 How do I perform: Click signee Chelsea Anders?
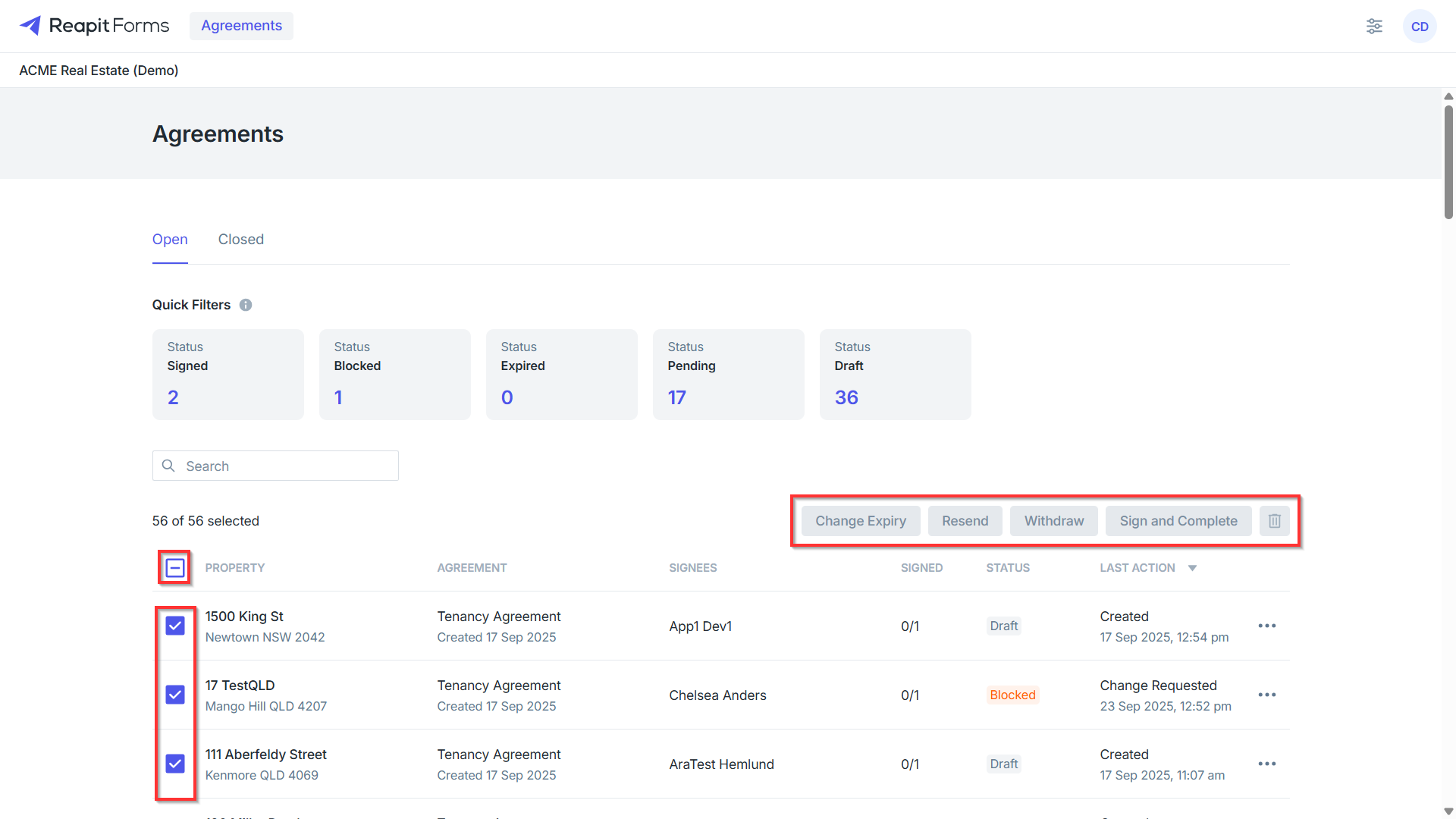[717, 695]
